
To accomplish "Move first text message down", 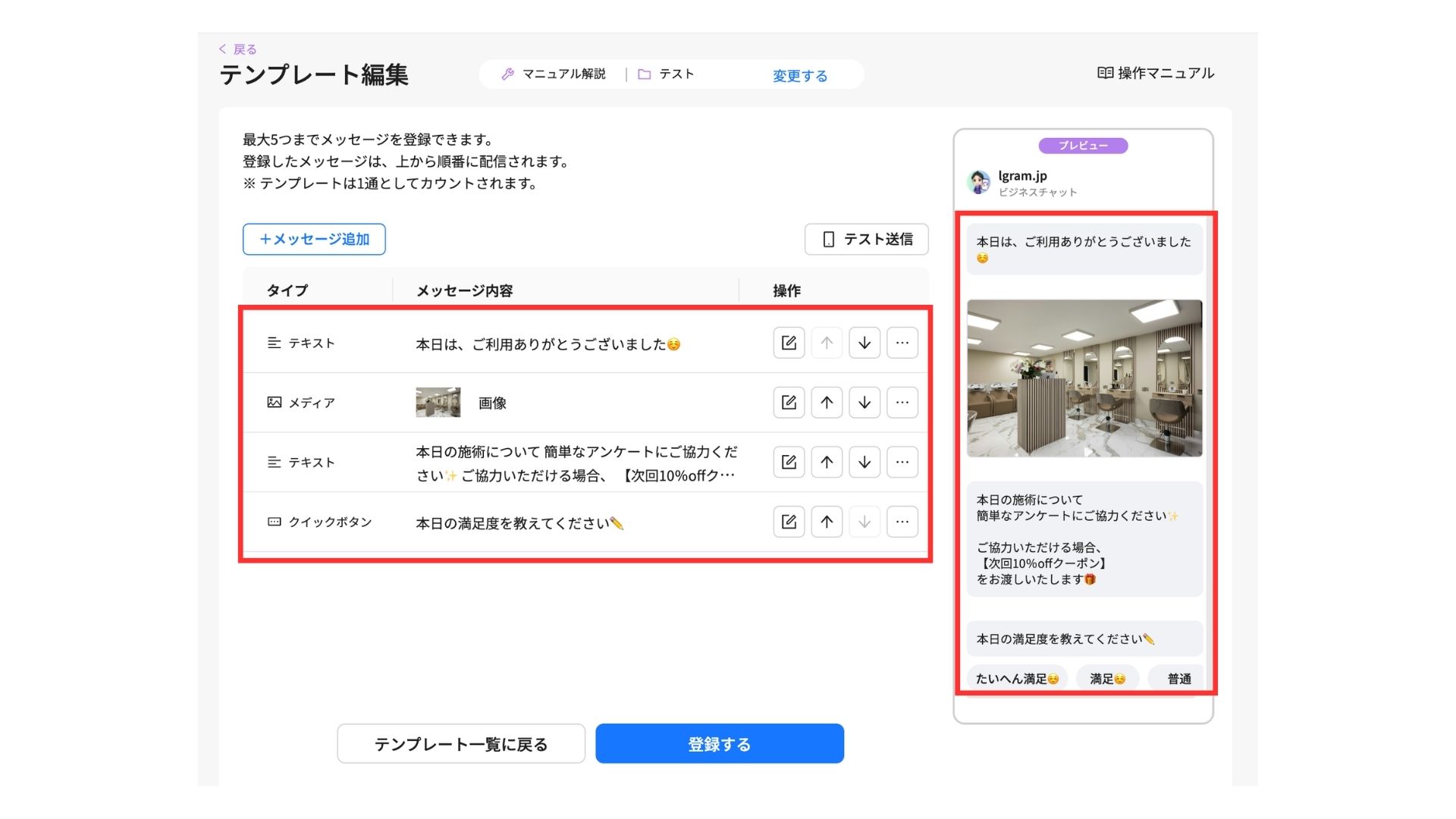I will click(864, 343).
